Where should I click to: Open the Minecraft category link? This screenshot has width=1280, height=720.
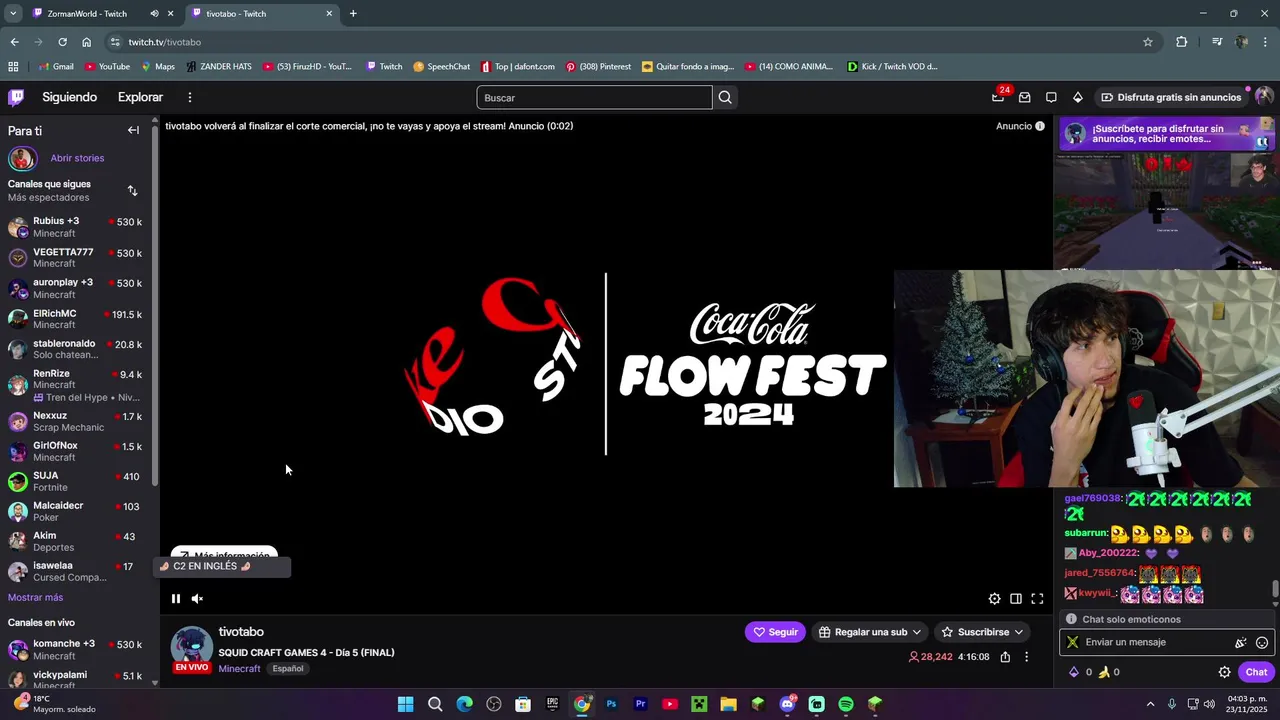click(x=239, y=669)
